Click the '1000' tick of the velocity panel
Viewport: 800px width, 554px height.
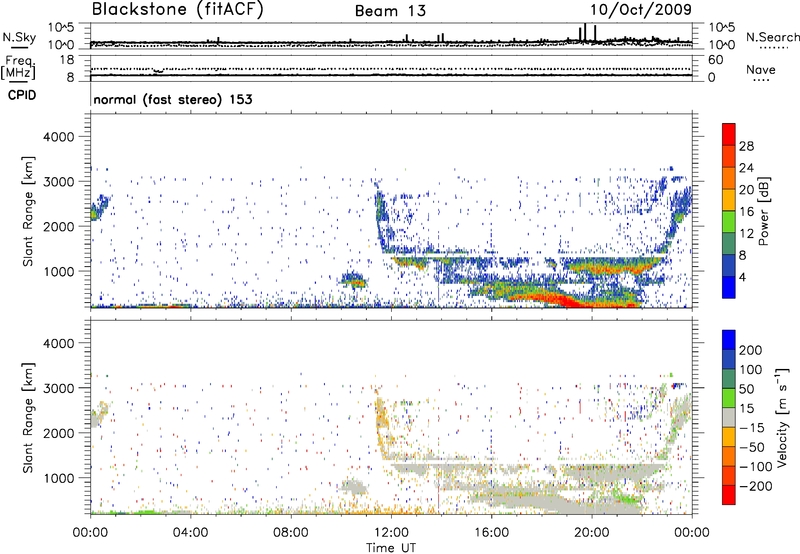point(59,478)
